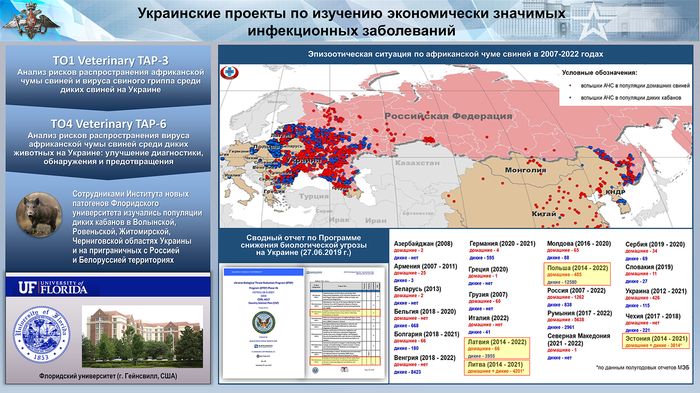Open the report cover page thumbnail
The image size is (700, 393).
pos(263,322)
